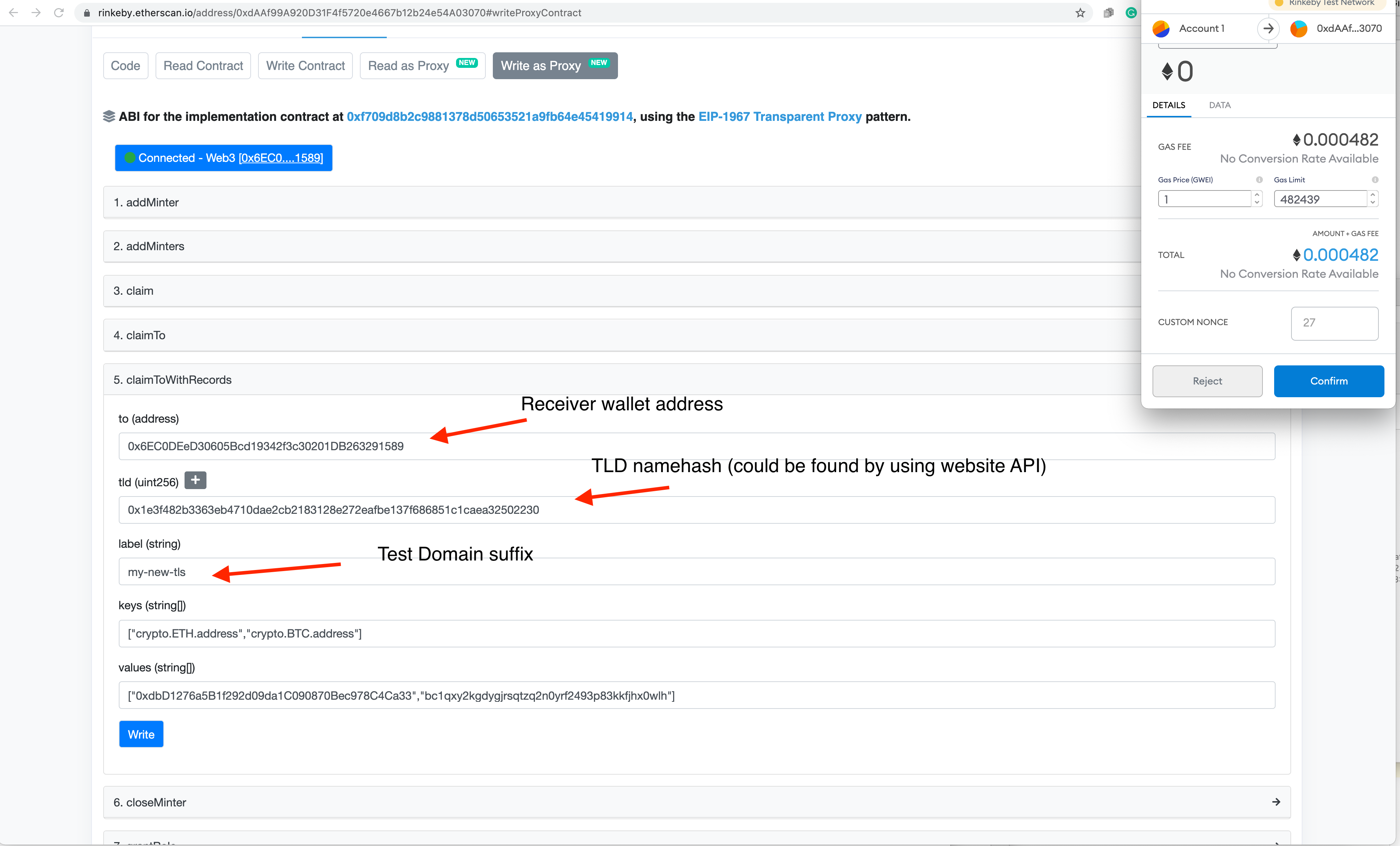Open the Grammarly extension icon
The height and width of the screenshot is (846, 1400).
click(1131, 12)
